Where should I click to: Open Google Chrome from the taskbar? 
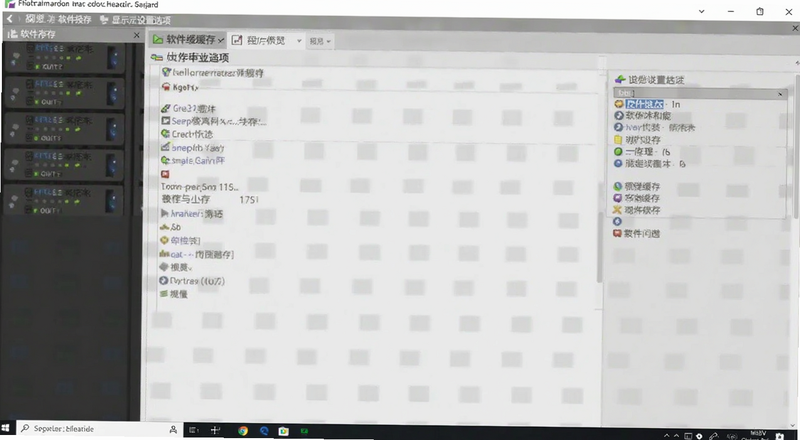(243, 431)
